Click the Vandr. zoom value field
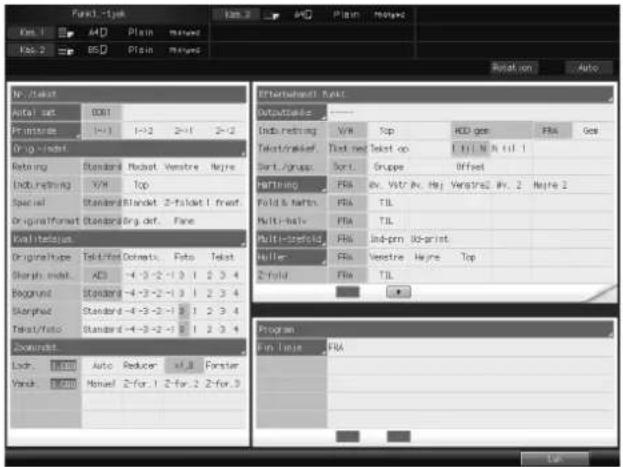 (x=64, y=384)
